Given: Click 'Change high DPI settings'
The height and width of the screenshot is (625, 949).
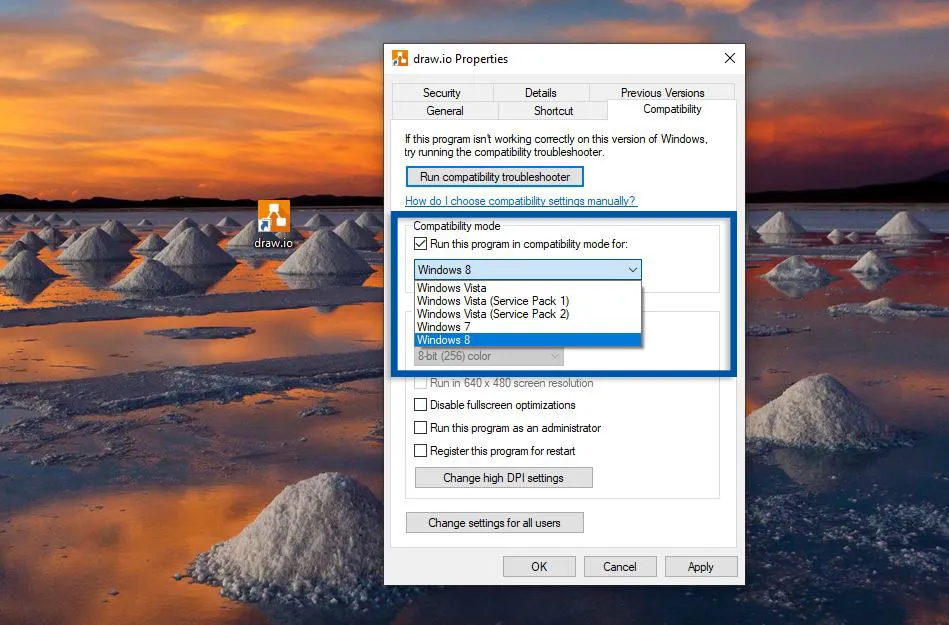Looking at the screenshot, I should click(503, 477).
